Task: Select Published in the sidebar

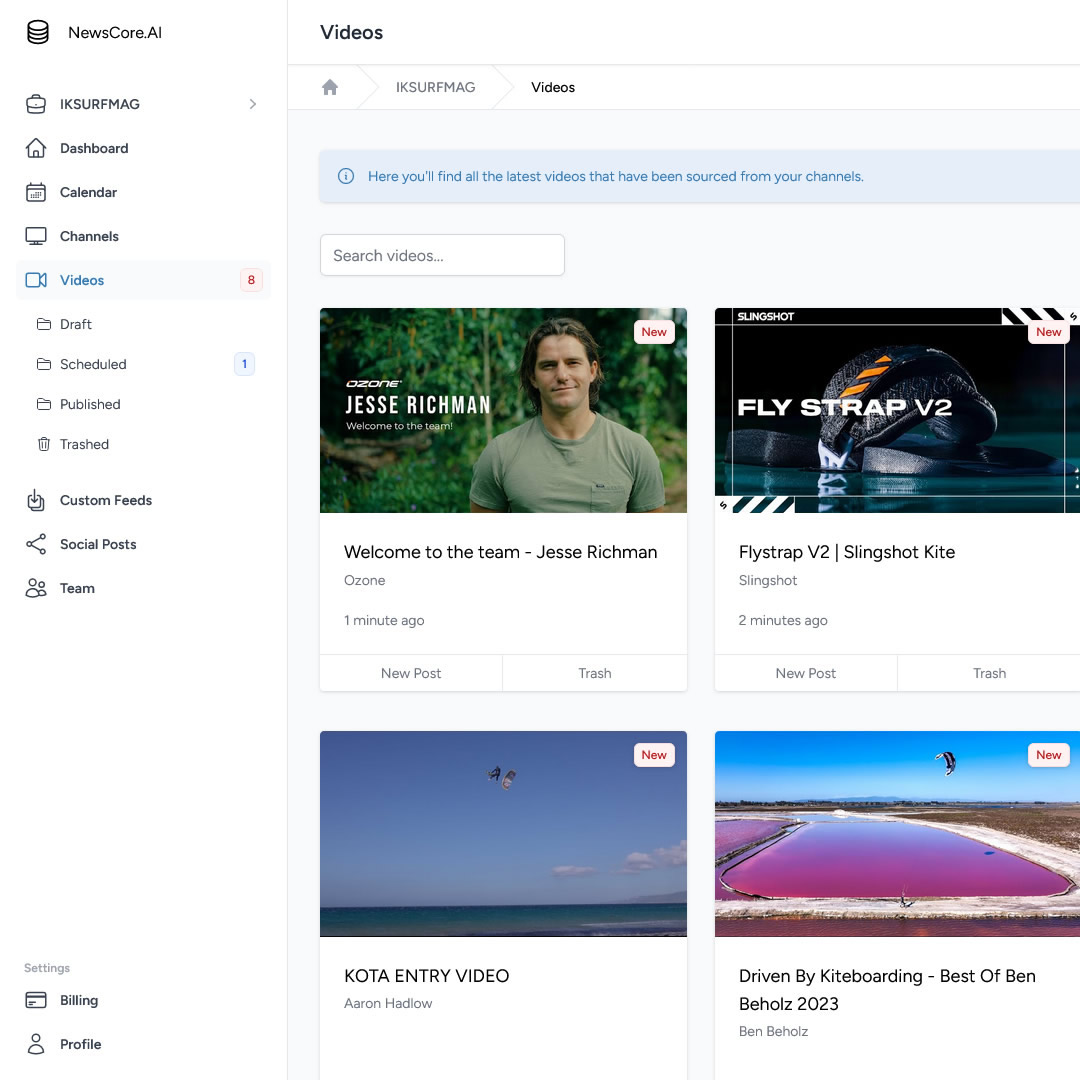Action: pos(90,404)
